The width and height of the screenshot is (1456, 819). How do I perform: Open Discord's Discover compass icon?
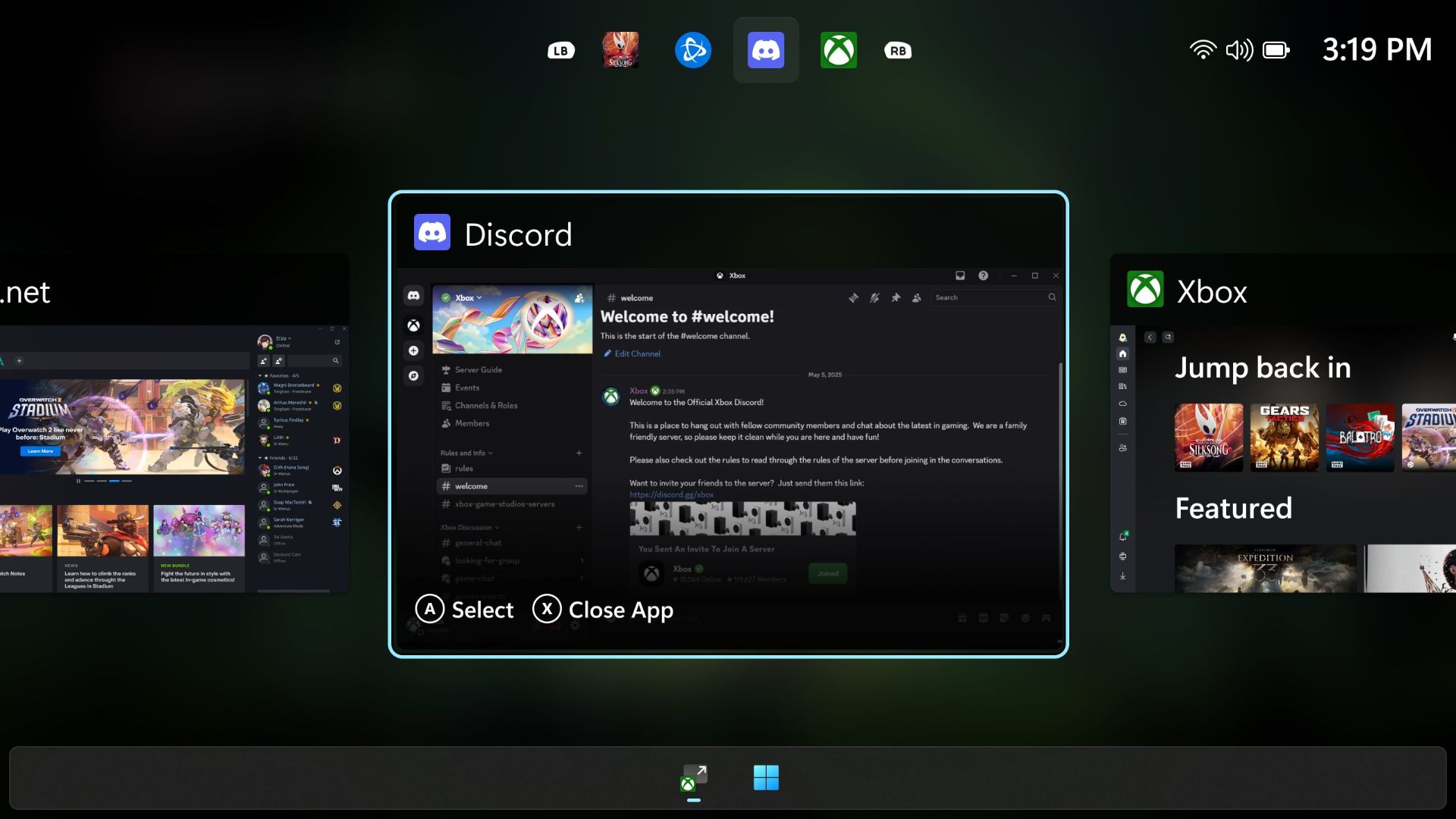tap(413, 376)
